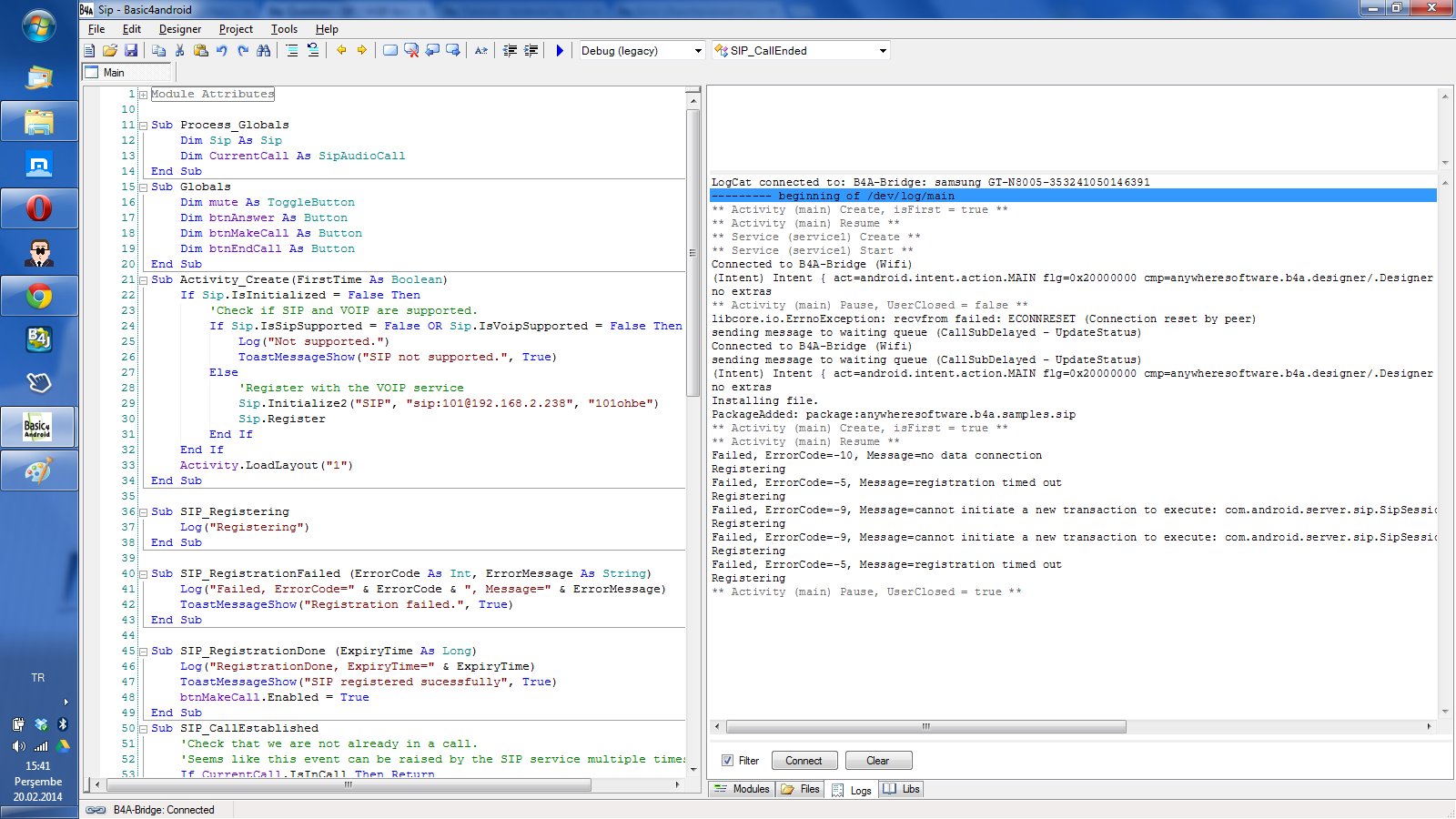The width and height of the screenshot is (1456, 819).
Task: Save the project with the floppy icon
Action: [131, 51]
